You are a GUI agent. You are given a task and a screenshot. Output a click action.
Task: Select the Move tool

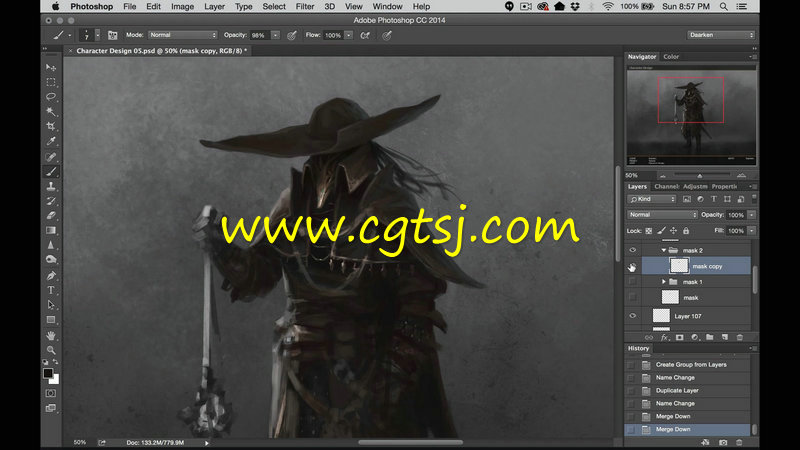click(51, 67)
